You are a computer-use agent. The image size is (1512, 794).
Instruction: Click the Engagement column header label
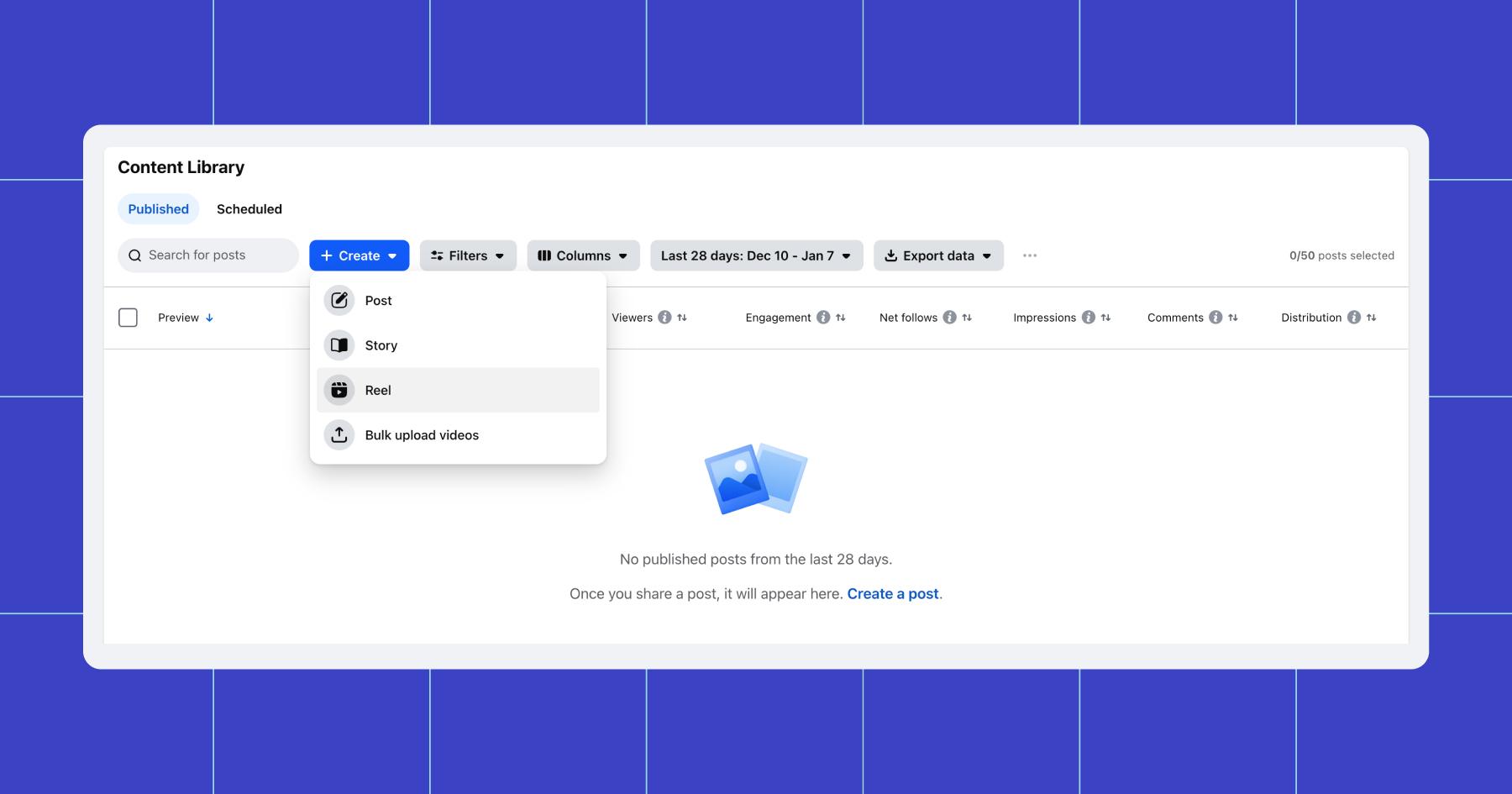778,318
